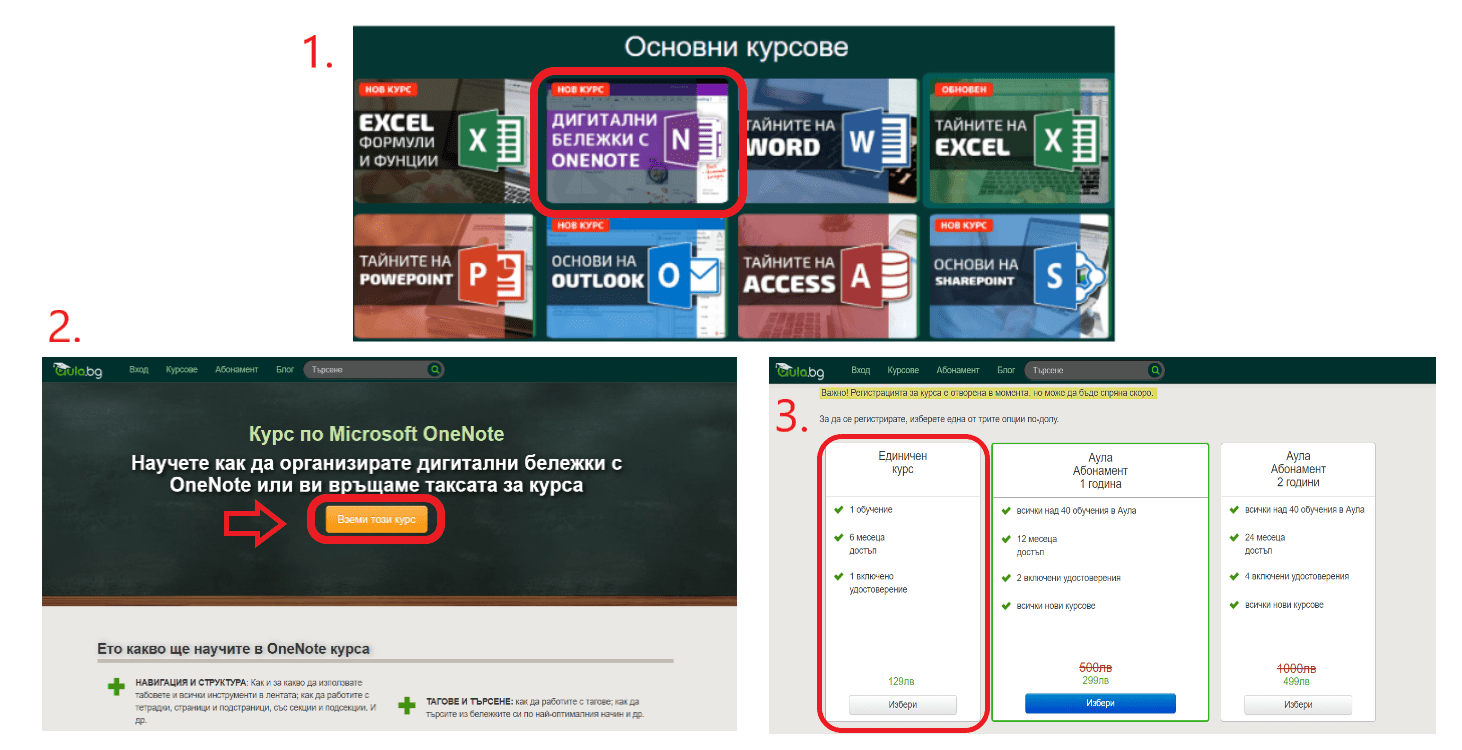Open the Дигитални бележки с OneNote course tile

[637, 140]
